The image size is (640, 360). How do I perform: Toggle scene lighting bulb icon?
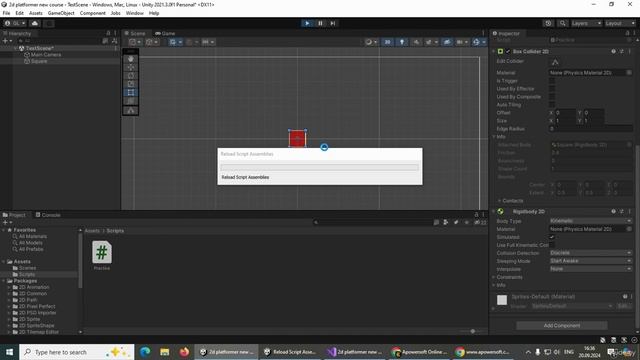[x=402, y=42]
